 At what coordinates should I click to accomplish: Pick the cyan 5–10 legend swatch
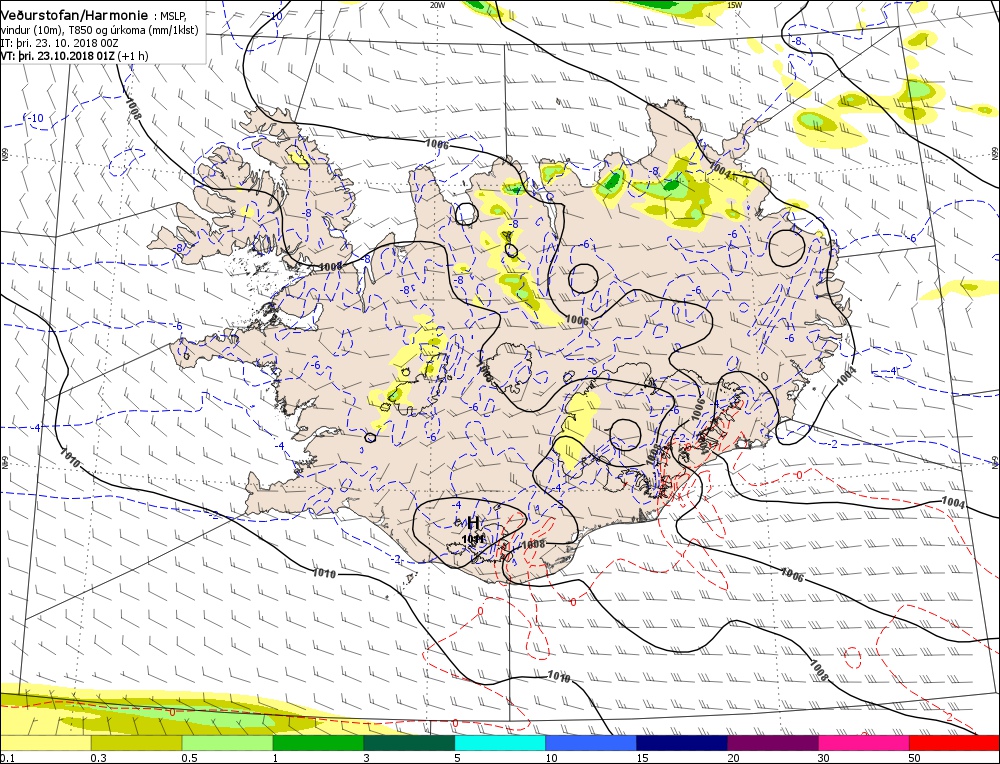500,743
